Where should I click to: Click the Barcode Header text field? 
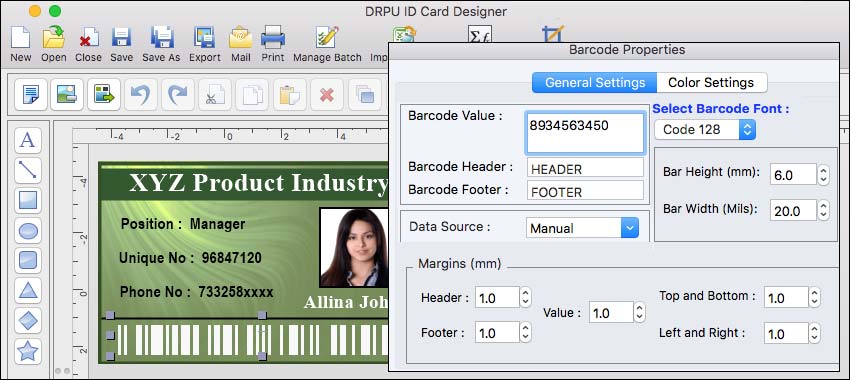pos(585,168)
